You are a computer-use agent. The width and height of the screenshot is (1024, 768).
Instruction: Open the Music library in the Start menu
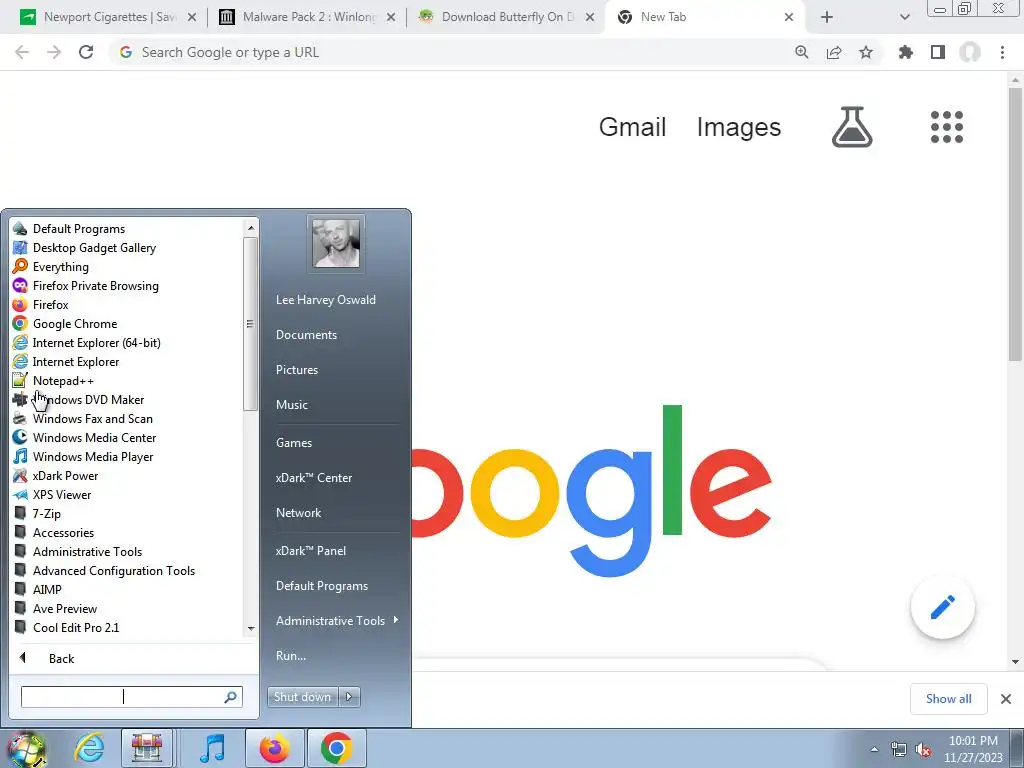(x=291, y=405)
